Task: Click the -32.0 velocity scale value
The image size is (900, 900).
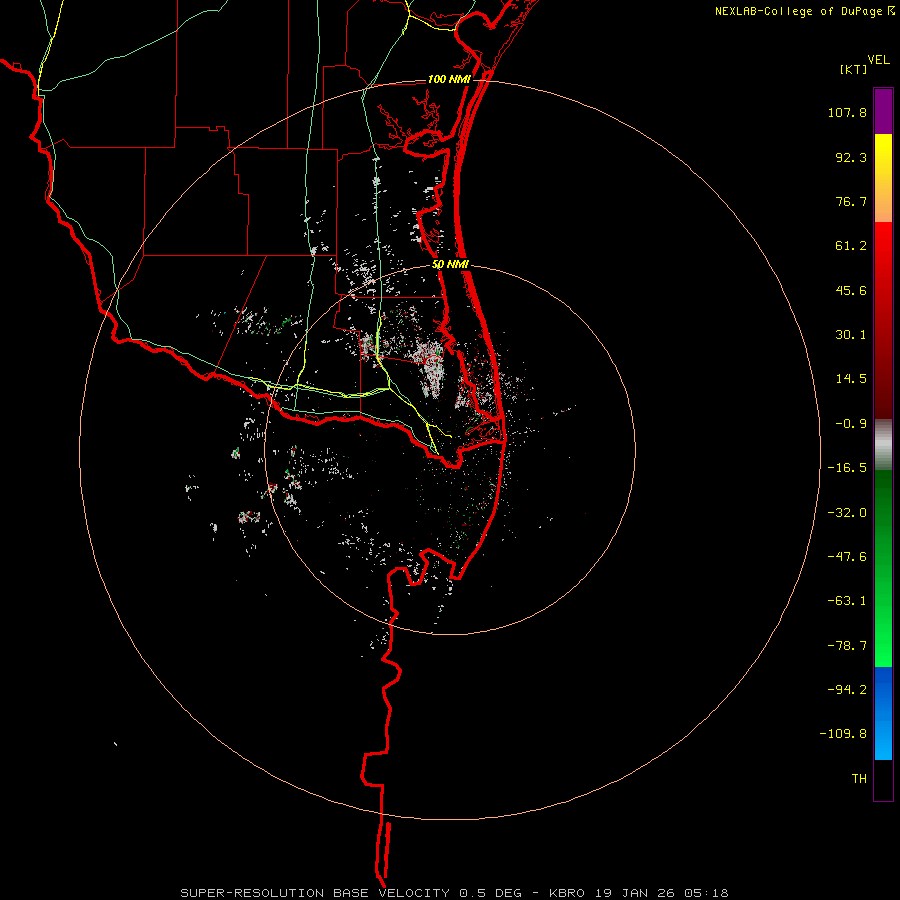Action: coord(847,513)
